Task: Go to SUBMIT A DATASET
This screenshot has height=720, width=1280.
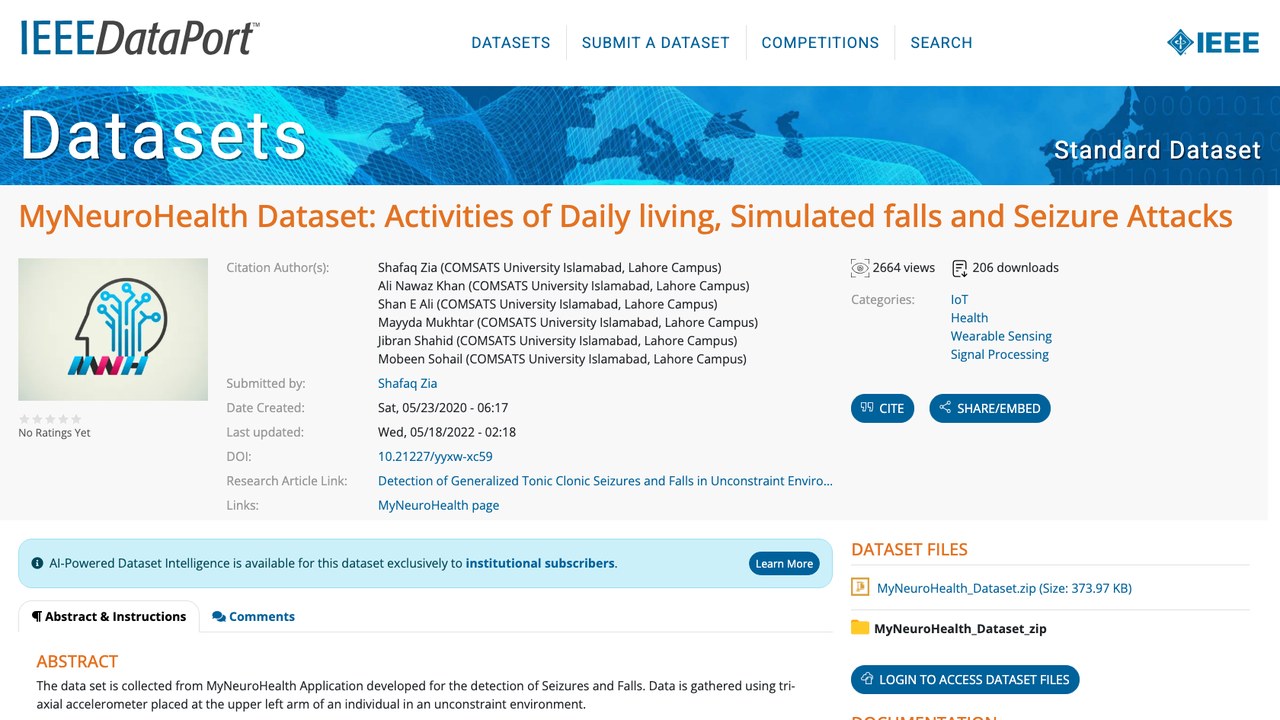Action: click(x=656, y=43)
